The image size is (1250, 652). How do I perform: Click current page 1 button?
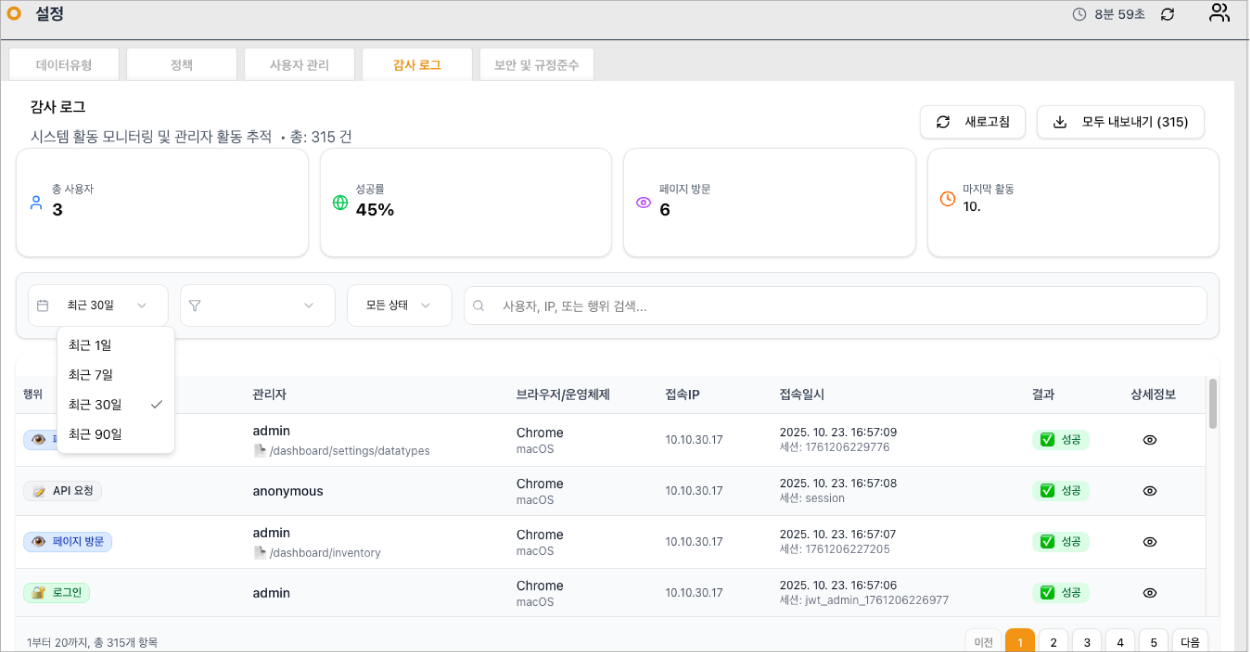[x=1020, y=642]
